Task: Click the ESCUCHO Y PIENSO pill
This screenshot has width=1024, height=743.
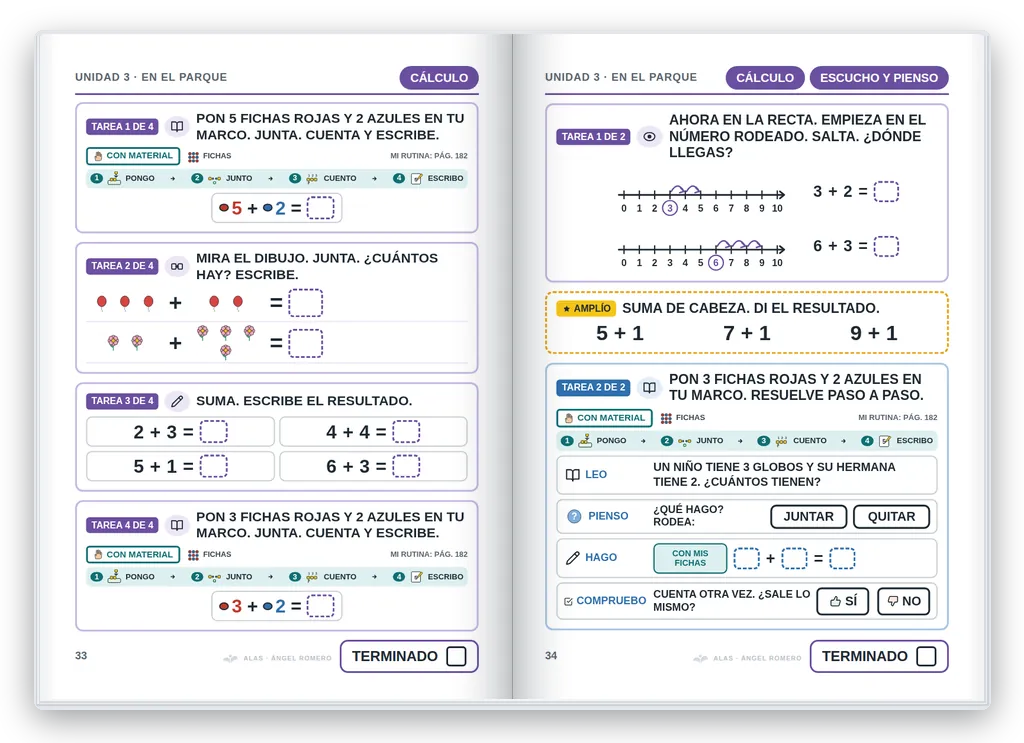Action: tap(879, 78)
